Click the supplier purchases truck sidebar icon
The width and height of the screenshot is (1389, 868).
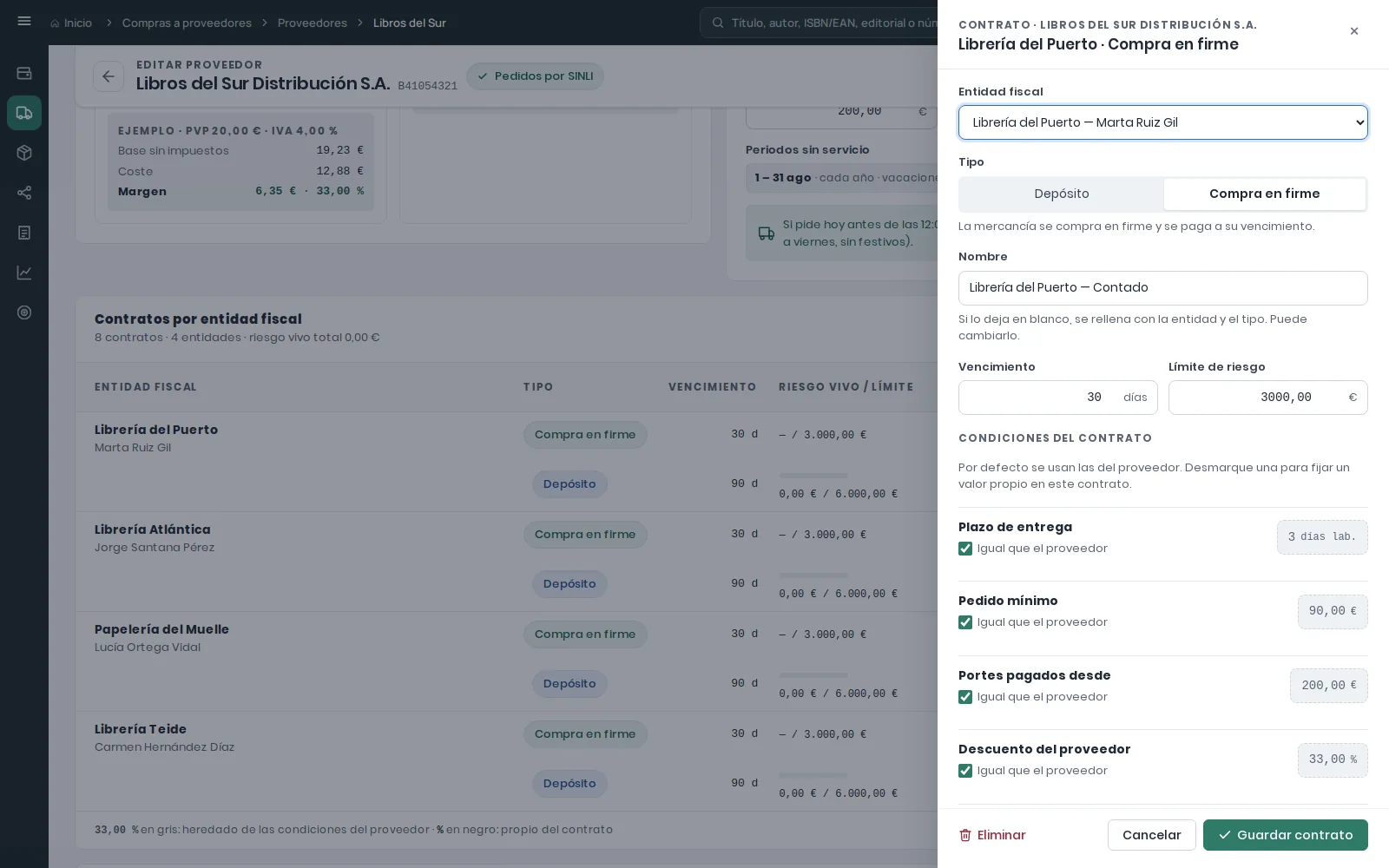[24, 113]
